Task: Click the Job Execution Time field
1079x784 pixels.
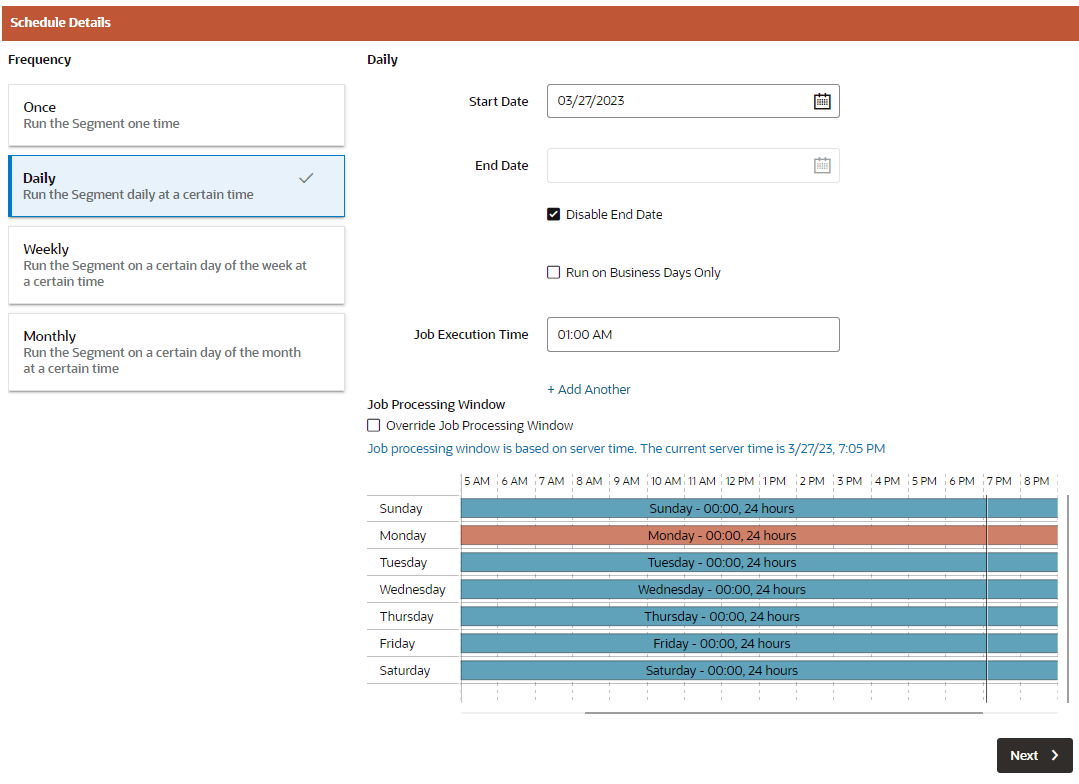Action: tap(693, 335)
